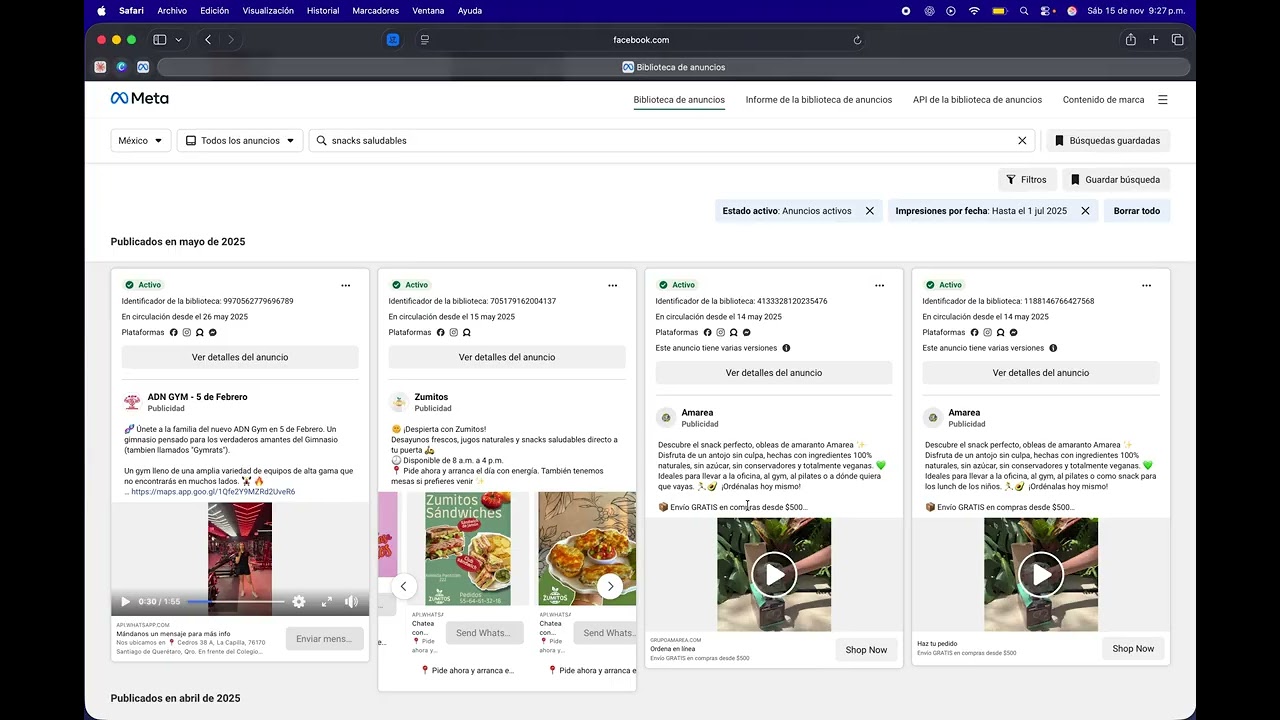Clear all filters with Borrar todo

(1137, 211)
